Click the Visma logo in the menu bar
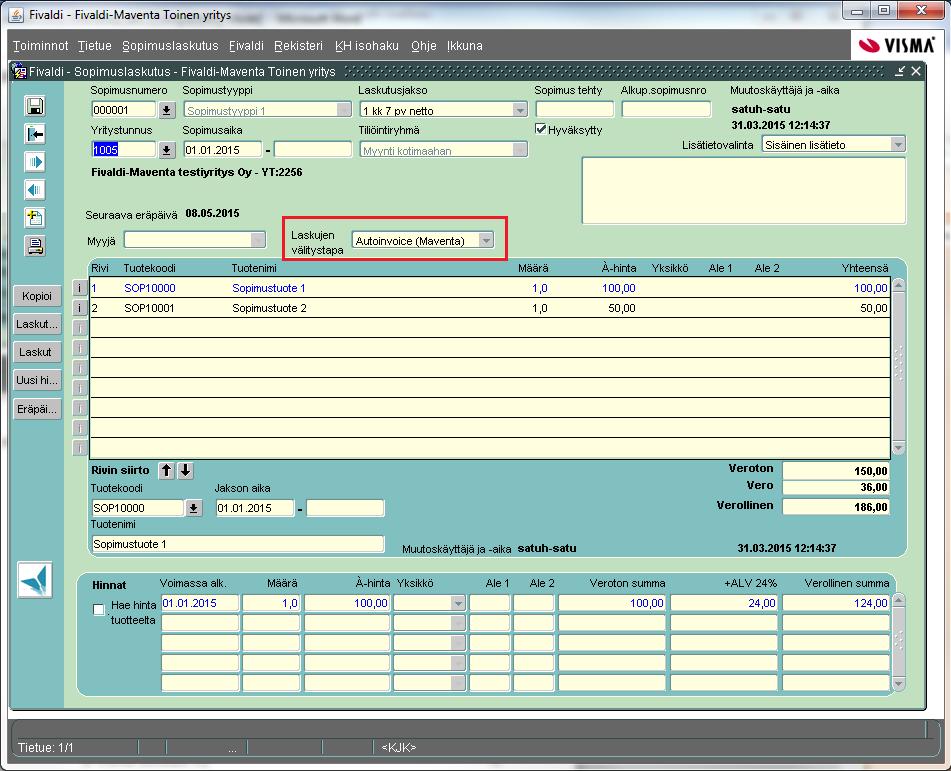The image size is (951, 771). [x=896, y=45]
